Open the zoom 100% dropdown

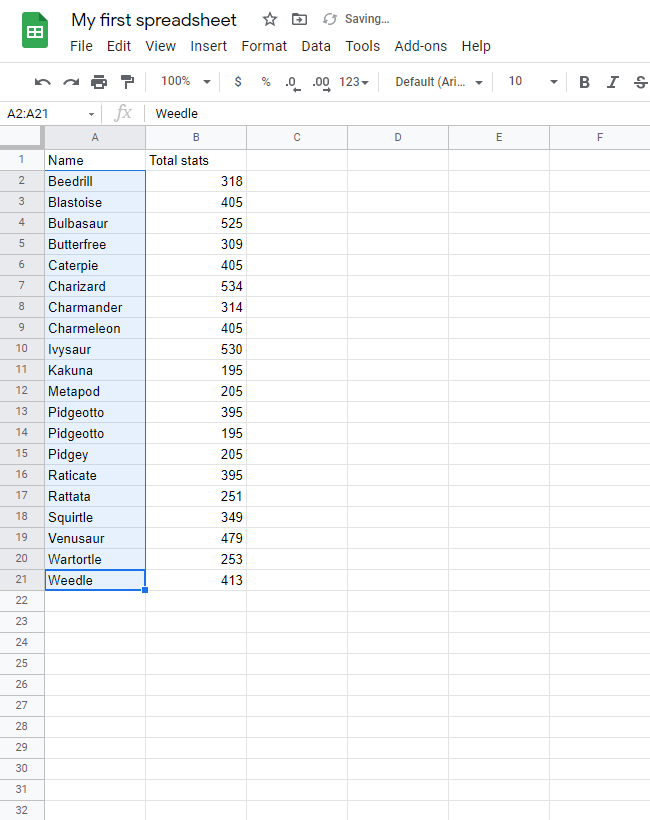click(x=186, y=82)
